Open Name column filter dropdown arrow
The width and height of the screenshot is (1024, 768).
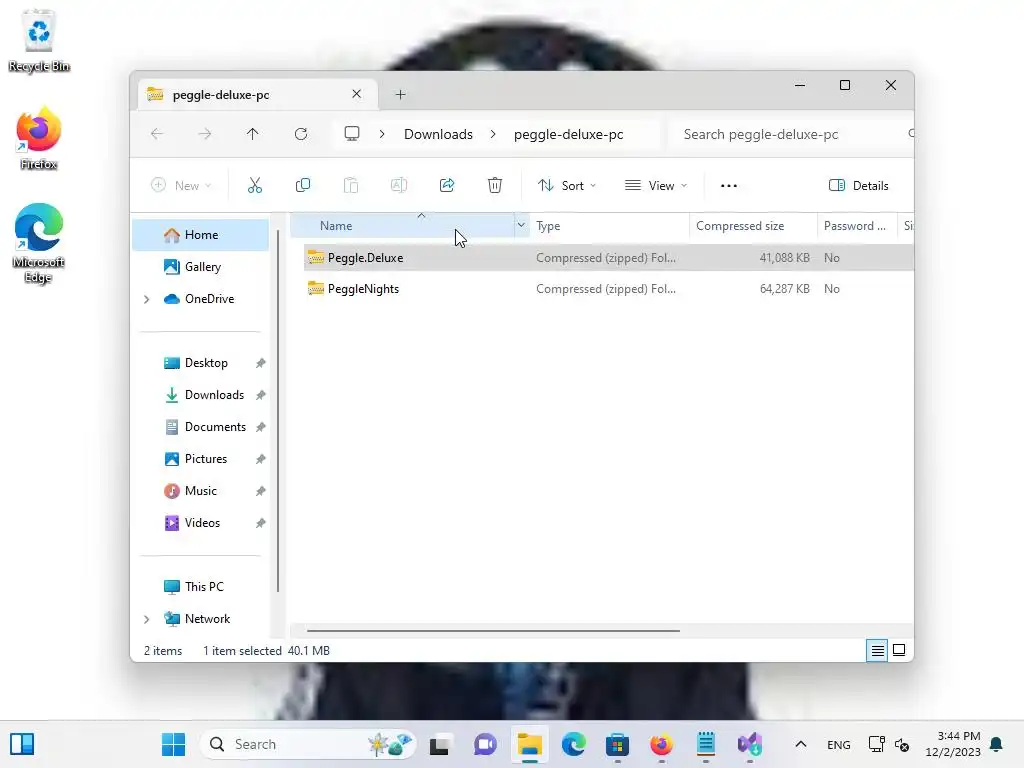[x=521, y=225]
